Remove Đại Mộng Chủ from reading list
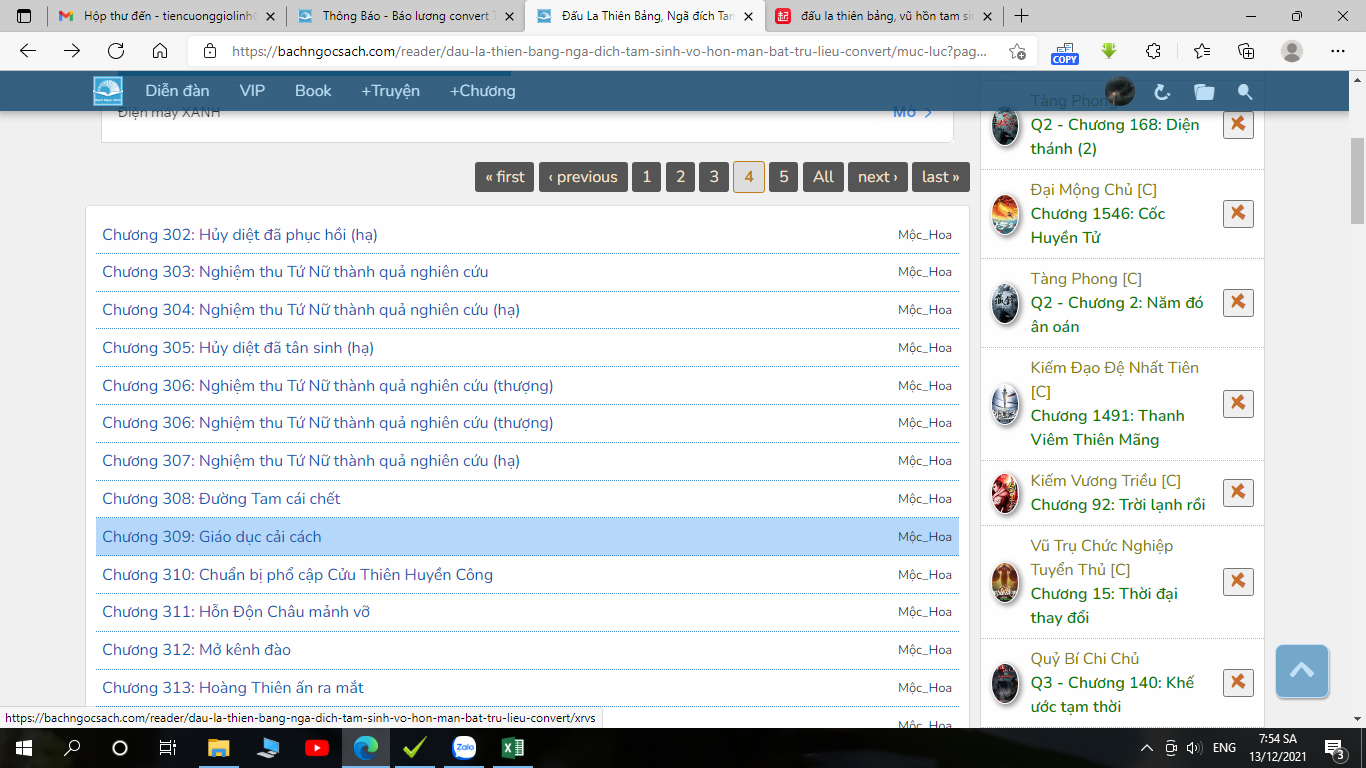 pyautogui.click(x=1238, y=213)
